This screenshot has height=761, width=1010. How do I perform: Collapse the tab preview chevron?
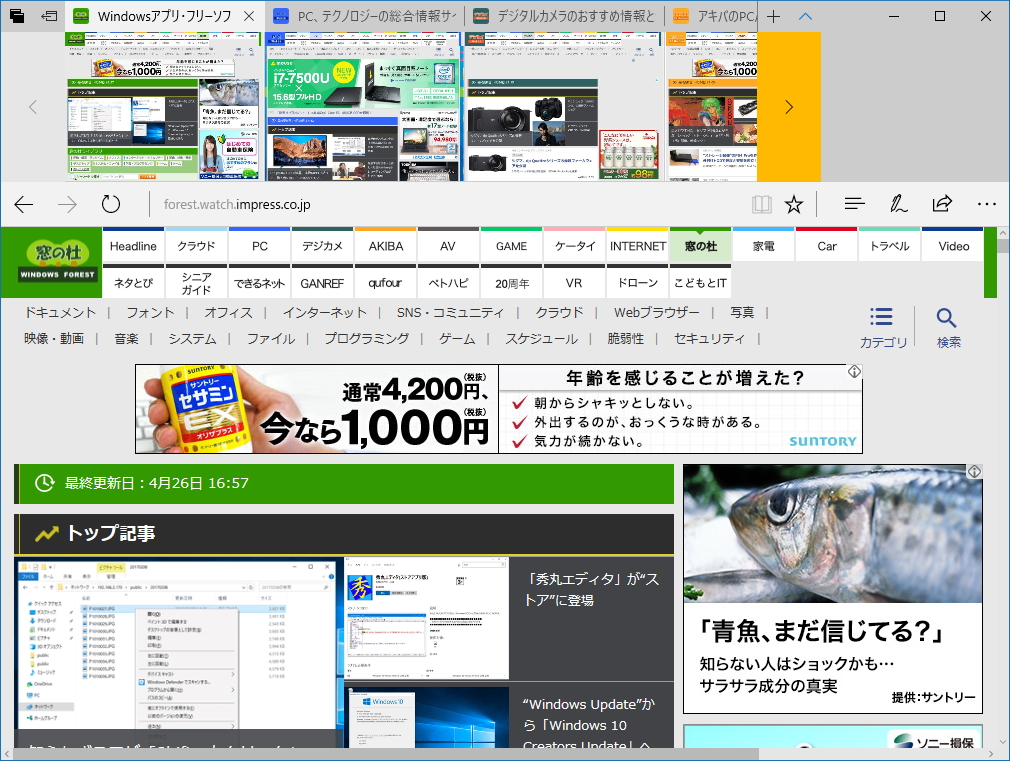coord(805,17)
